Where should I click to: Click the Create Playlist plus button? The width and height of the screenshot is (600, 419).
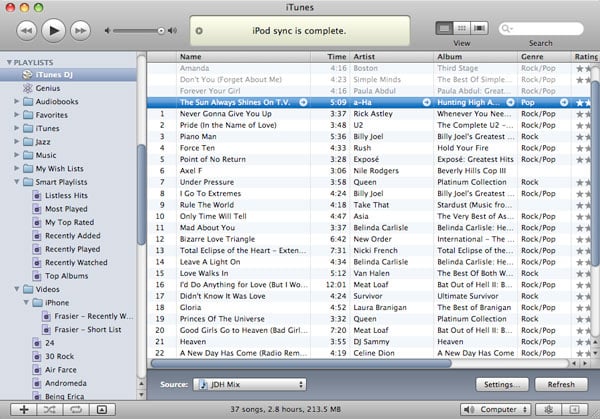(x=24, y=409)
